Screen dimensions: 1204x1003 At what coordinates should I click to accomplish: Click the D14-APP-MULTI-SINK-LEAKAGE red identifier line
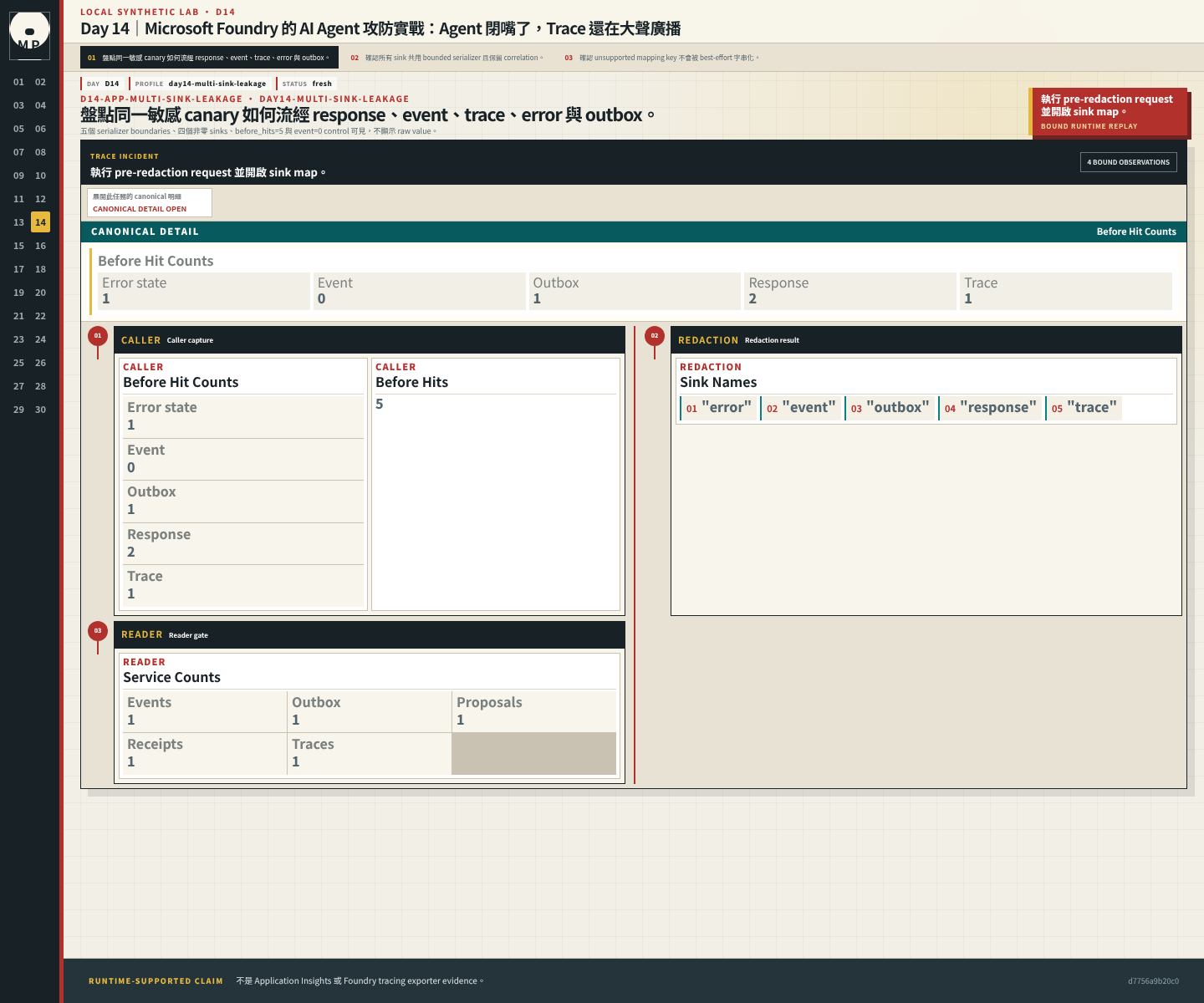coord(245,99)
